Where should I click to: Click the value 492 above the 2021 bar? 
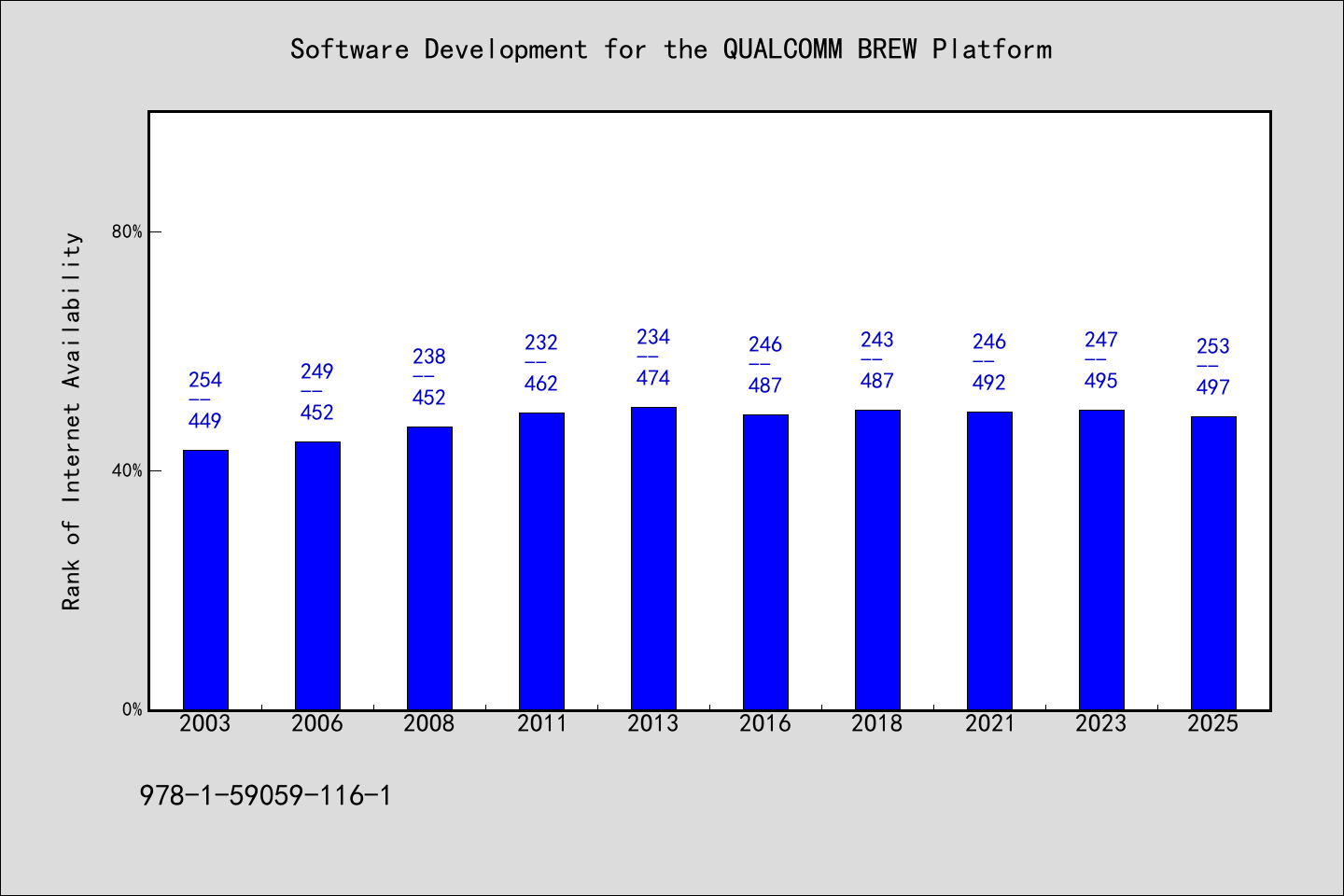(989, 383)
